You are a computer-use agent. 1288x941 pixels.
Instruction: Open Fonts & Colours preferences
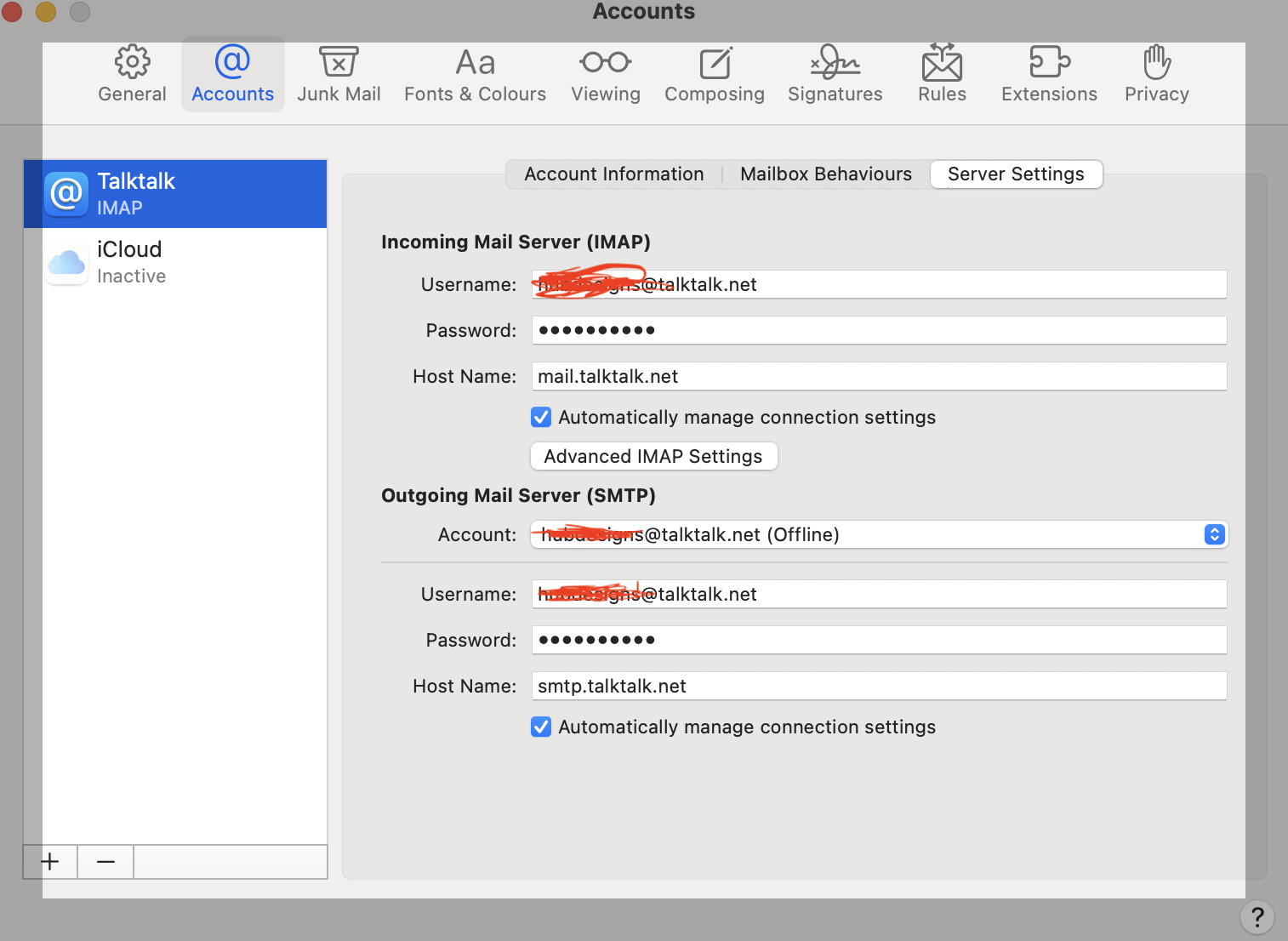click(x=475, y=75)
